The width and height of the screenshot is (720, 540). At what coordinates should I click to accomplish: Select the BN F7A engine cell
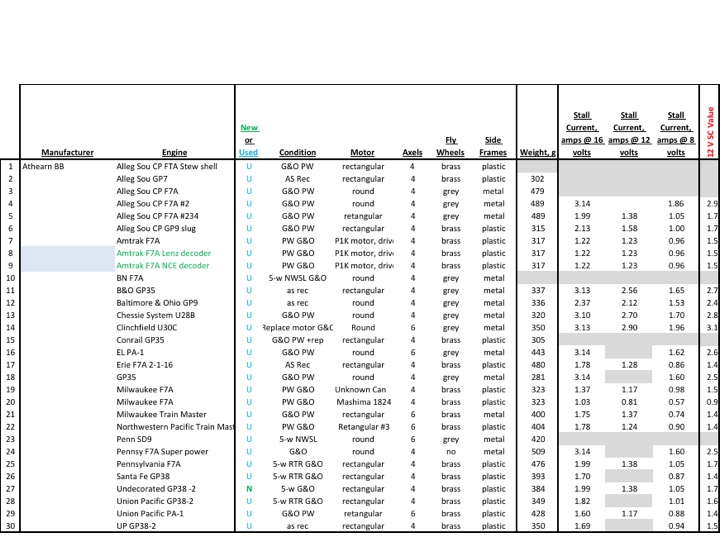129,278
